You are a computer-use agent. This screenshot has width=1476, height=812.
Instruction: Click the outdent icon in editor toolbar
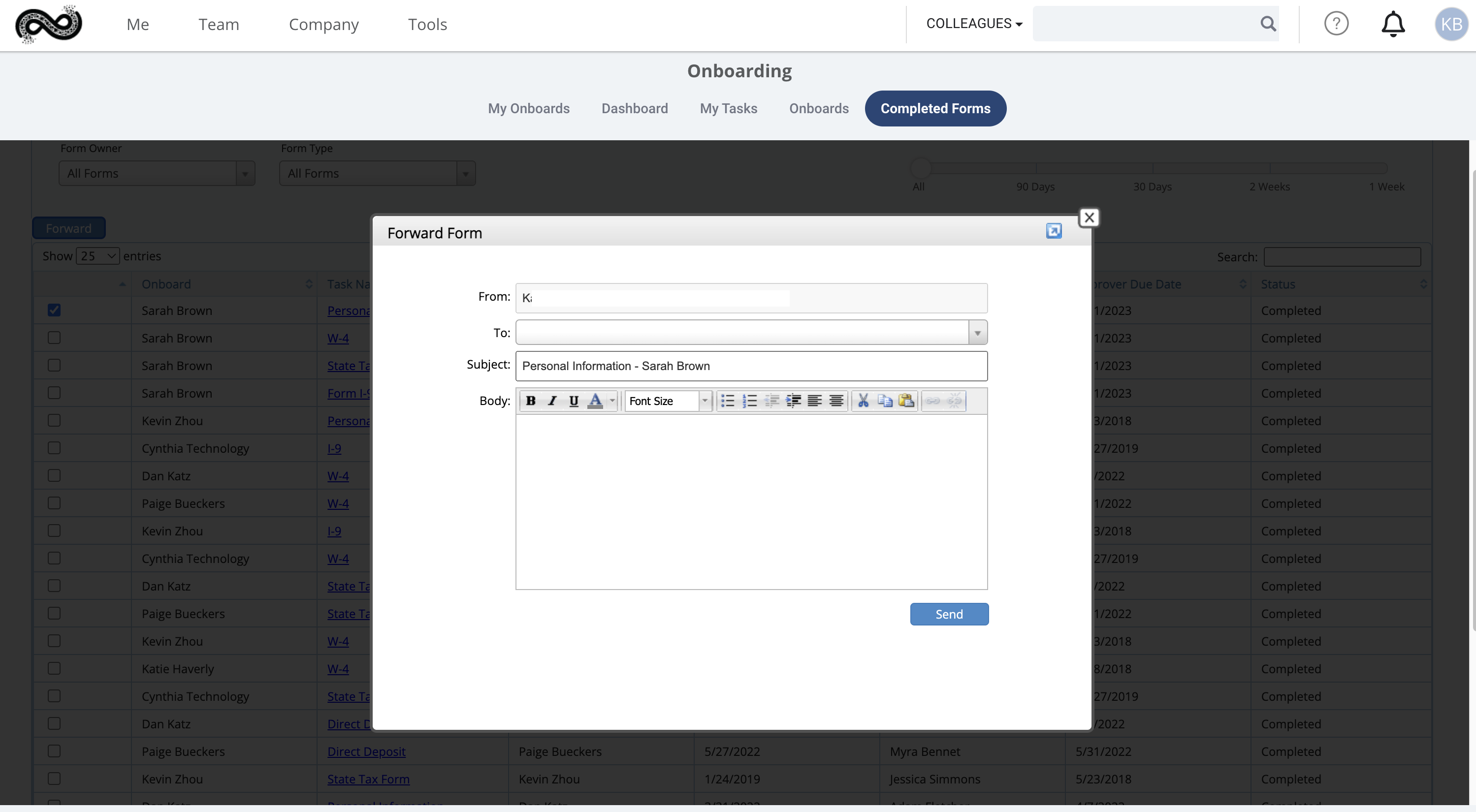tap(771, 401)
